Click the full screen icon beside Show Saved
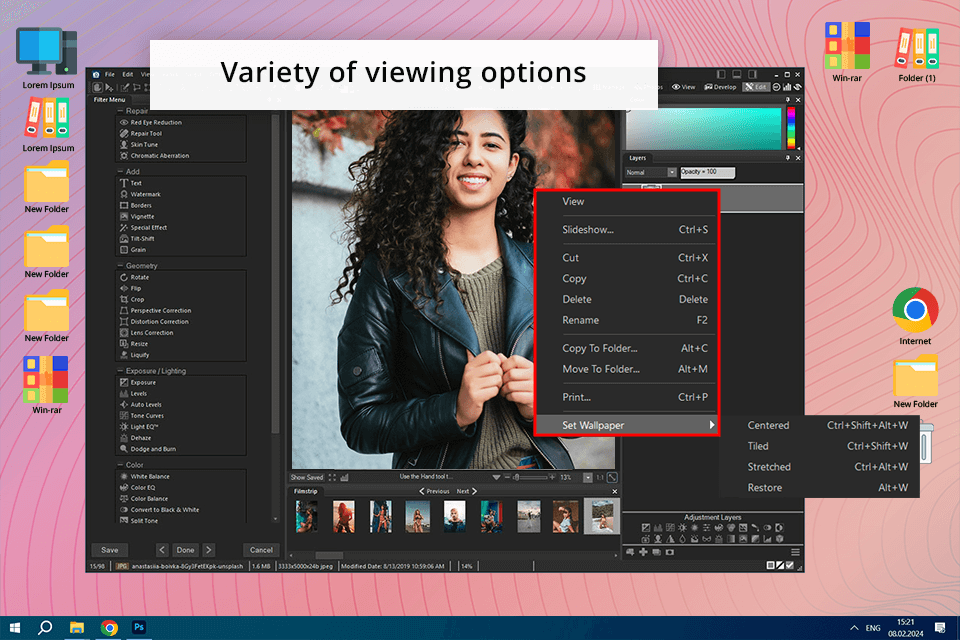 tap(332, 477)
